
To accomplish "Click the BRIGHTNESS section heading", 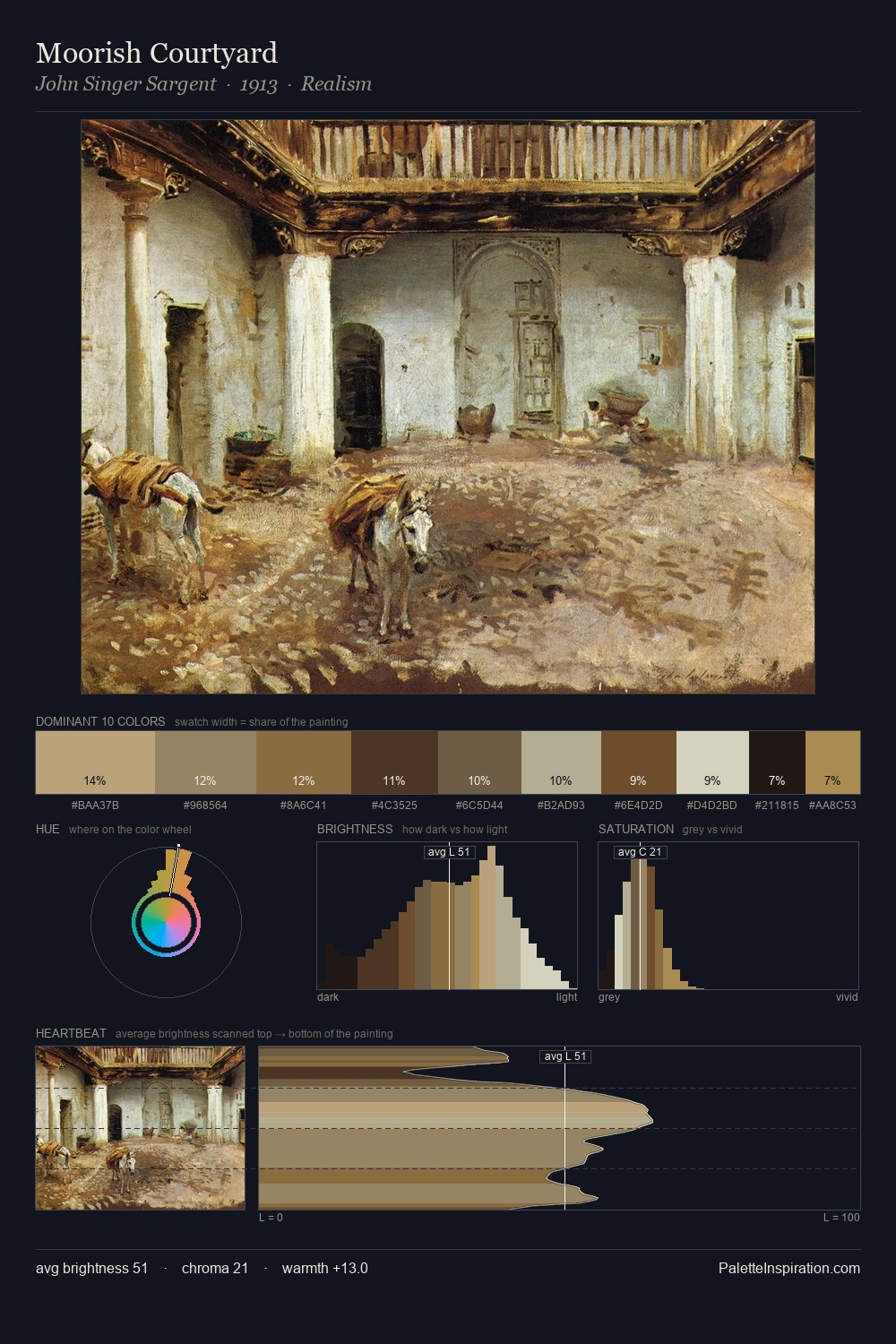I will tap(355, 829).
